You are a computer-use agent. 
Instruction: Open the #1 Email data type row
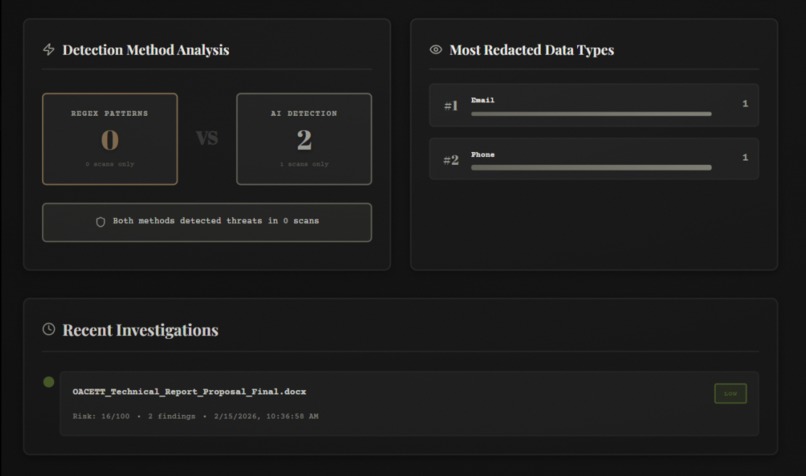pyautogui.click(x=594, y=105)
